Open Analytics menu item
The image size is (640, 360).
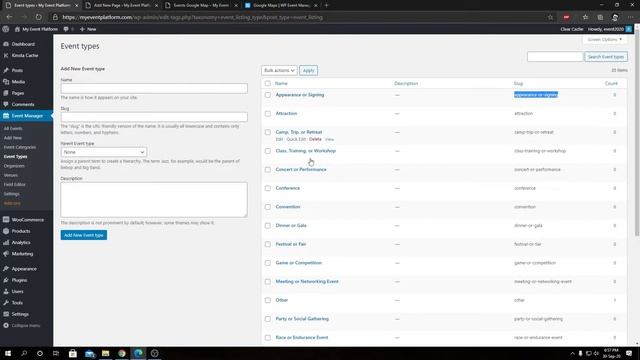click(21, 242)
